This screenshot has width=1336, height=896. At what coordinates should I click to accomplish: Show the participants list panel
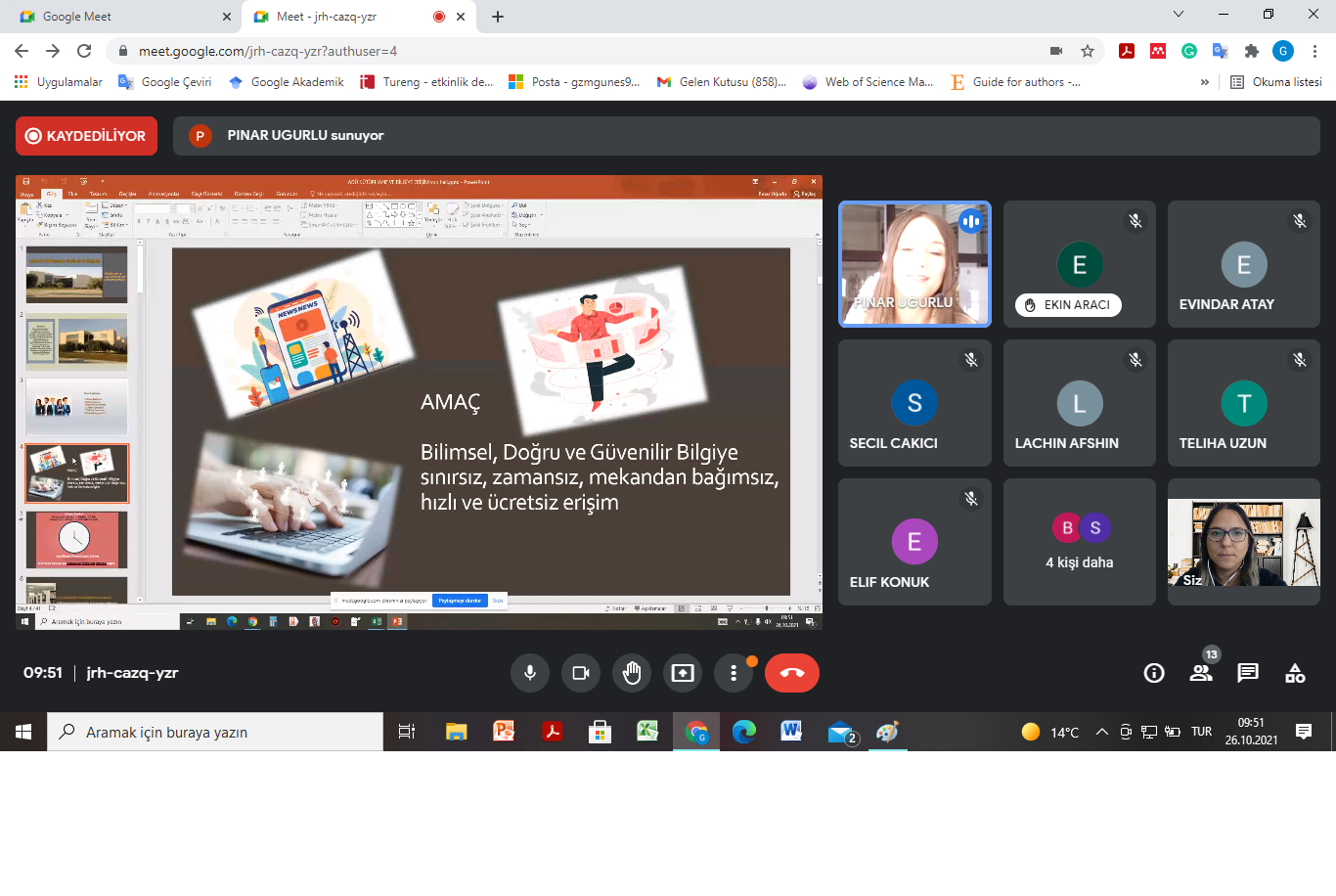1201,673
